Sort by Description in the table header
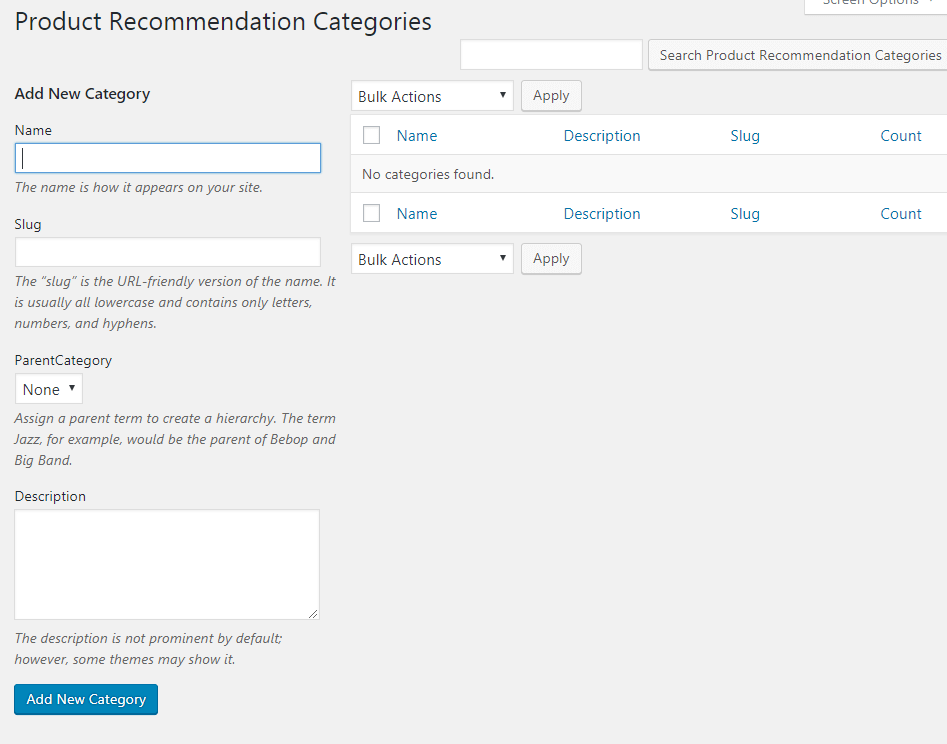Image resolution: width=947 pixels, height=744 pixels. tap(602, 136)
